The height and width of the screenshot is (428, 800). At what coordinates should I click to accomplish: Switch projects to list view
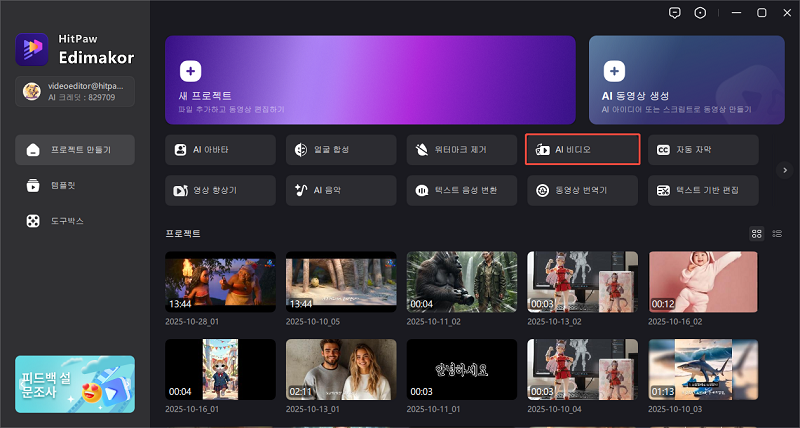pos(777,234)
